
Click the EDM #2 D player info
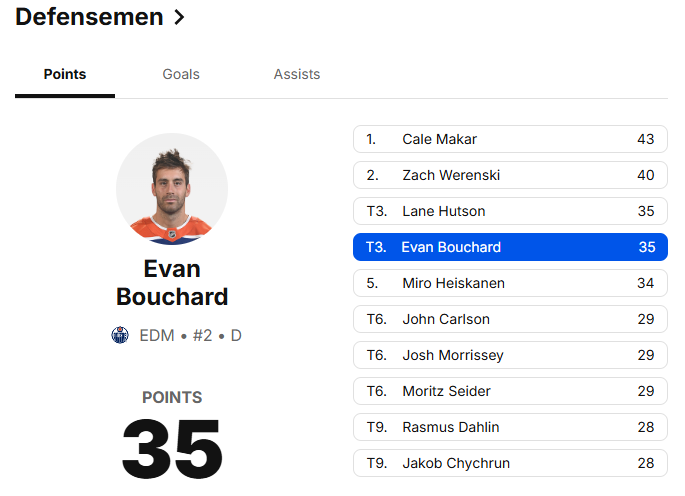pos(190,335)
